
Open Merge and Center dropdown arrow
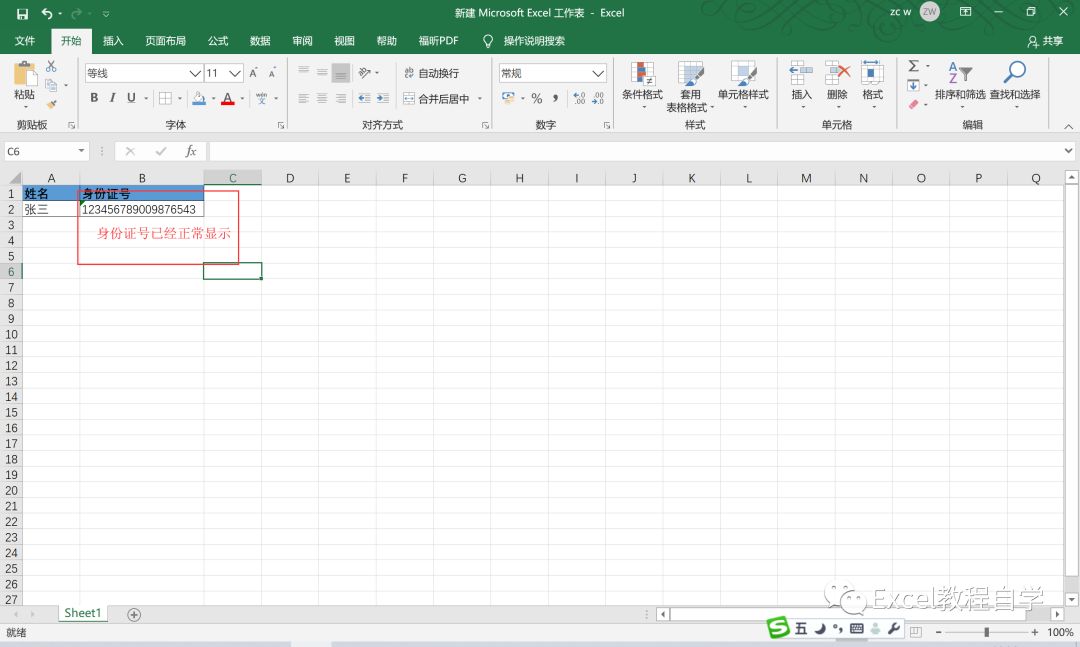click(480, 99)
